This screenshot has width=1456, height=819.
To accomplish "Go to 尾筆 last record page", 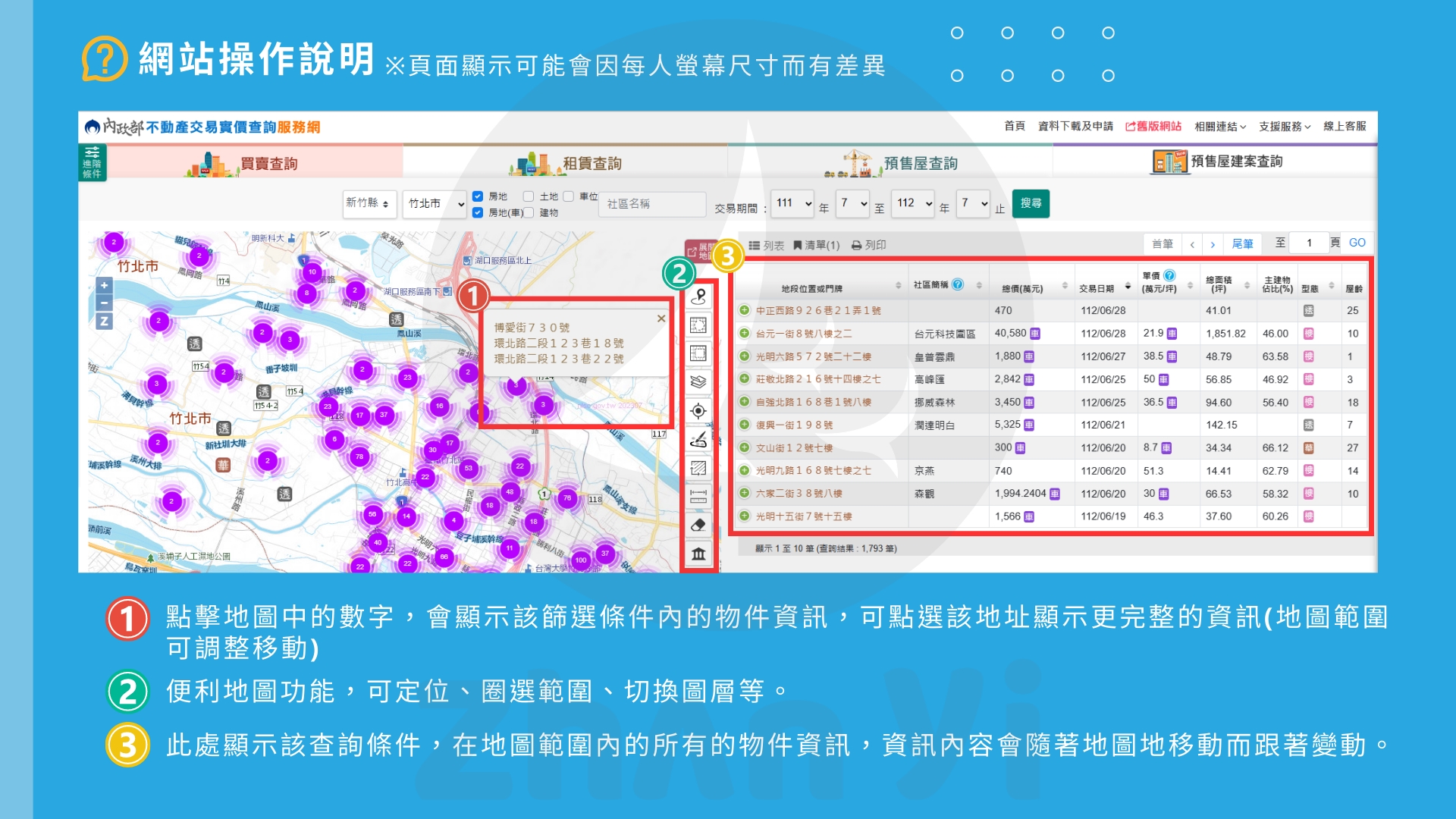I will click(x=1242, y=243).
